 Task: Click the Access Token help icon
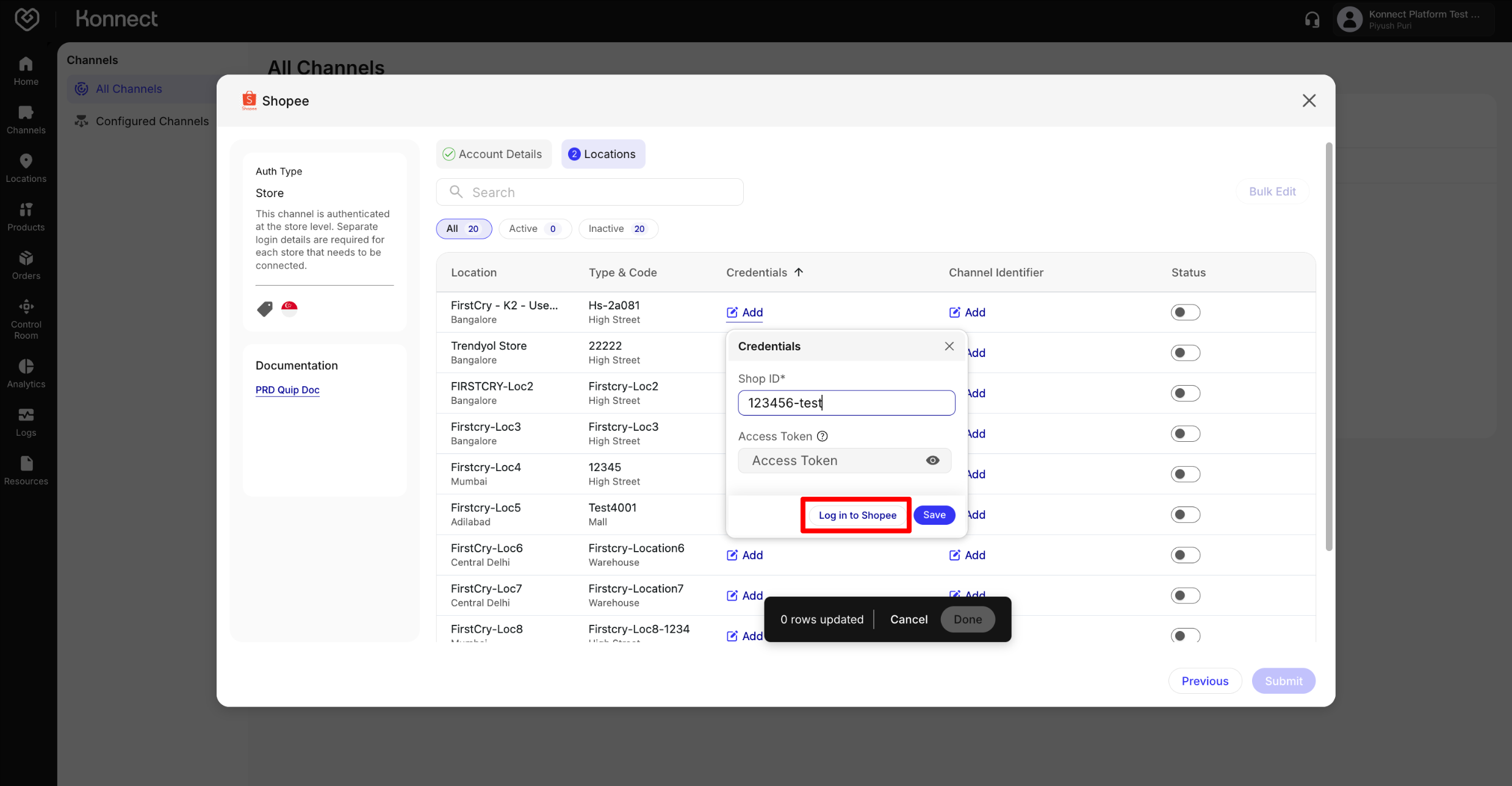pyautogui.click(x=823, y=436)
